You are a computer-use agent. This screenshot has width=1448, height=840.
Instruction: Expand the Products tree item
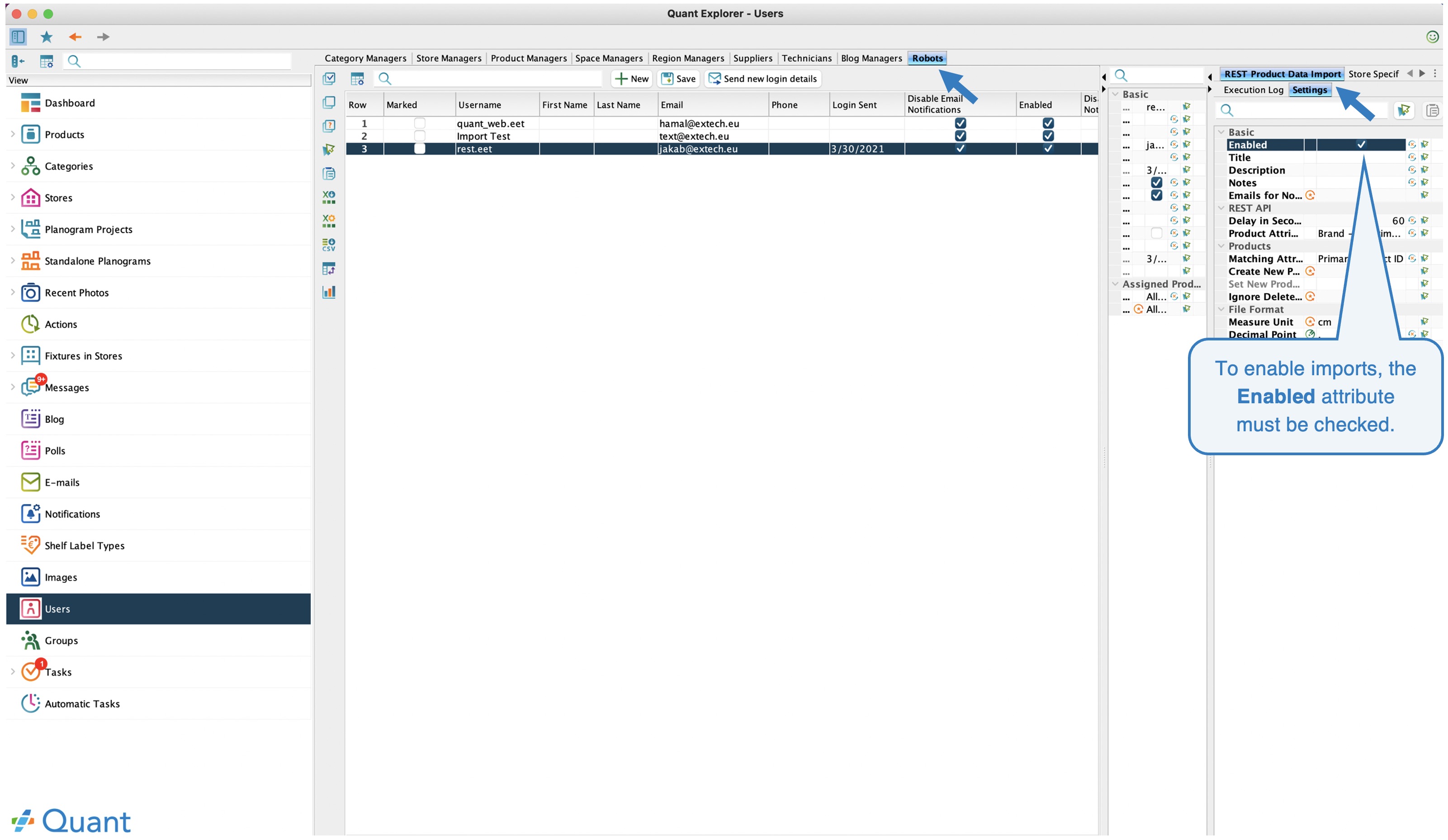[13, 134]
